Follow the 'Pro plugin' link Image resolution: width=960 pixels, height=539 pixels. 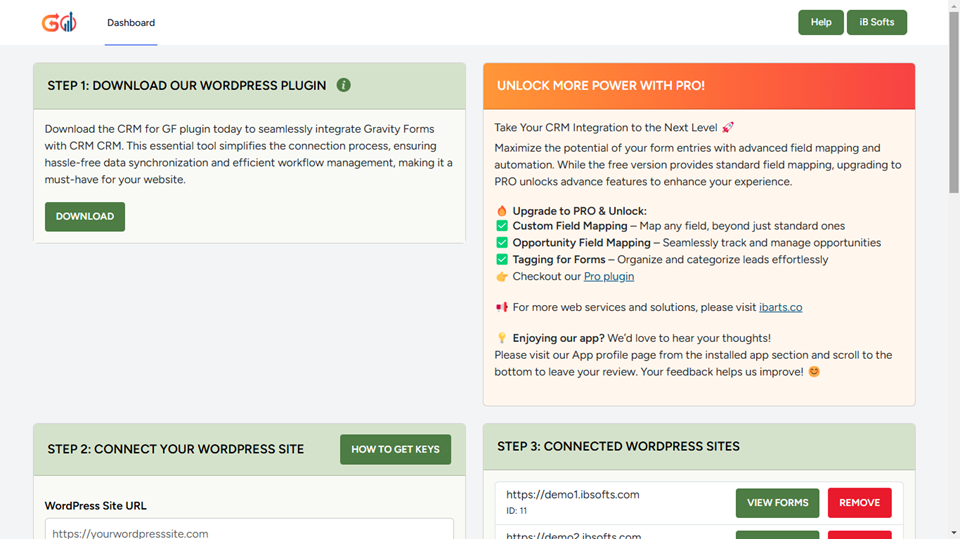click(608, 276)
